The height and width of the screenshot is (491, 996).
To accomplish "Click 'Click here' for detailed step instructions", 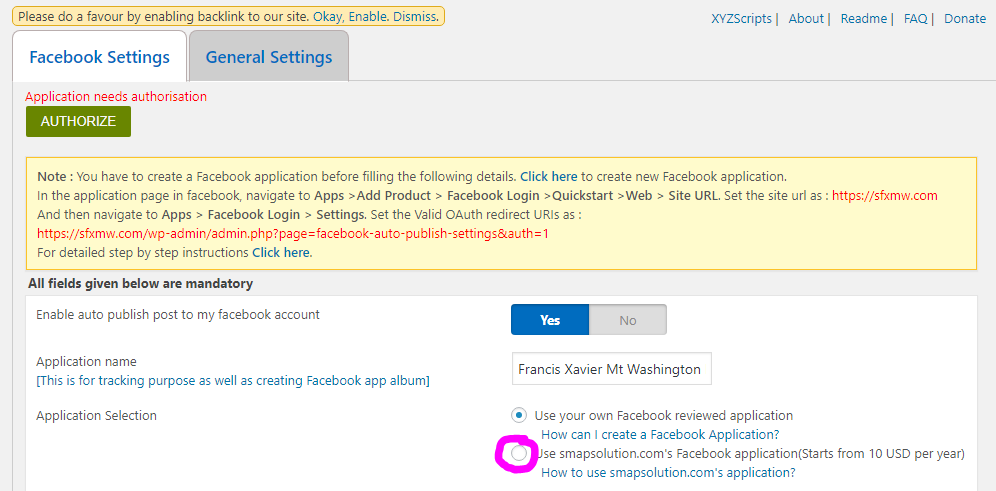I will click(280, 253).
